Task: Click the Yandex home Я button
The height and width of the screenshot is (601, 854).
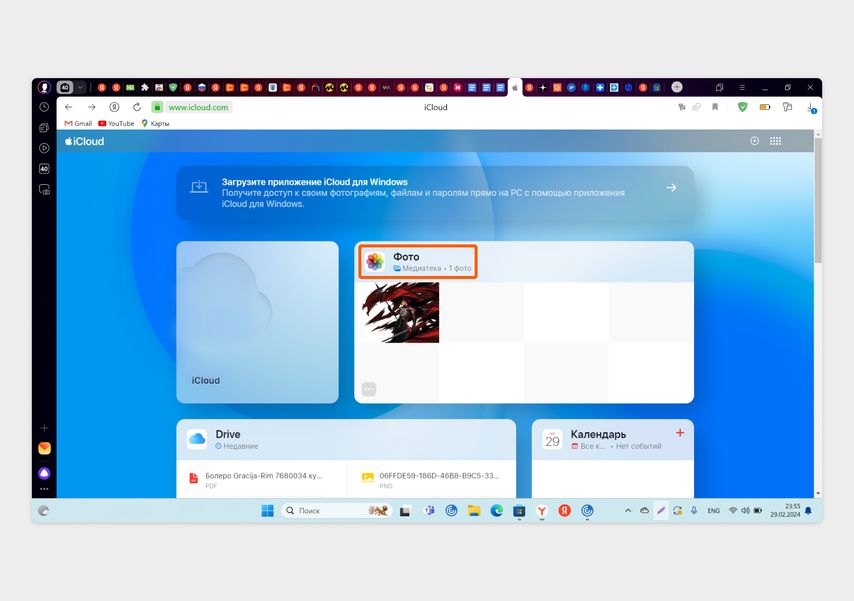Action: 114,107
